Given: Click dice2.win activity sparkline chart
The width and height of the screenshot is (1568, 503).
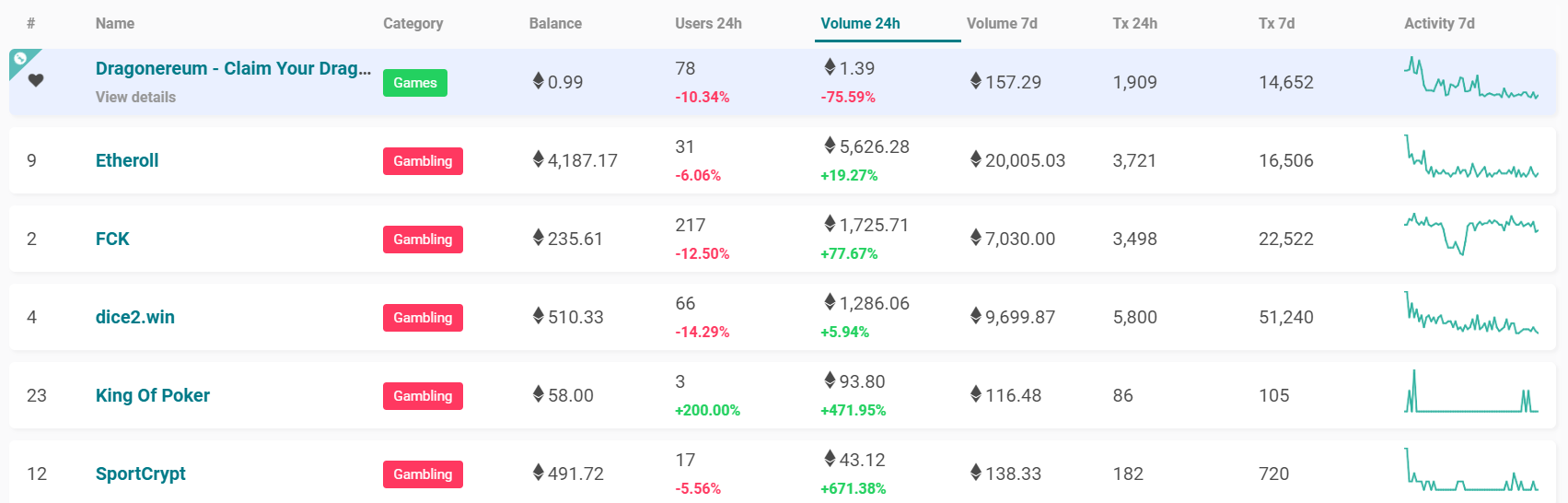Looking at the screenshot, I should 1471,313.
